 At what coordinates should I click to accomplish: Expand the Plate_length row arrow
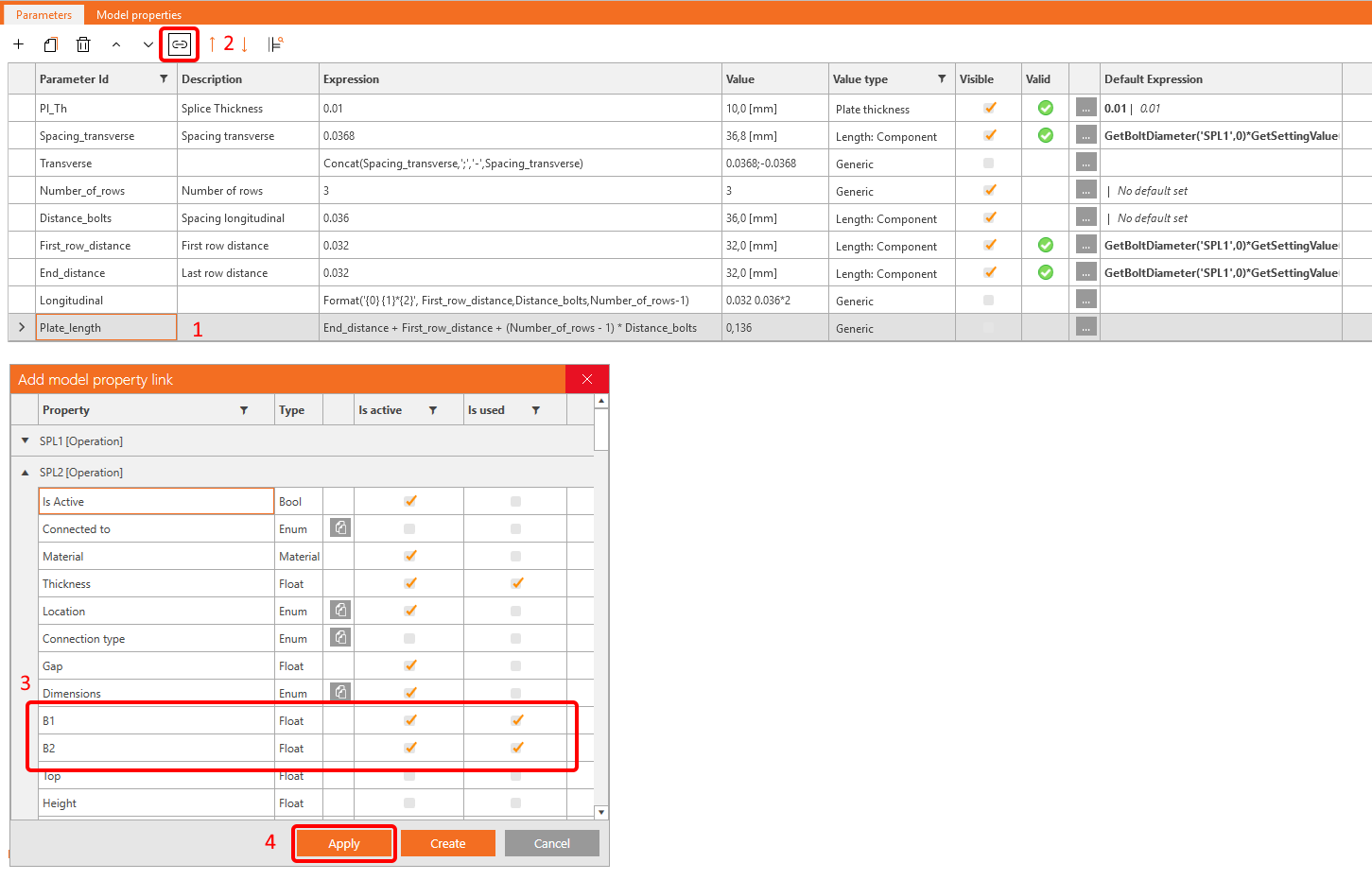pyautogui.click(x=22, y=328)
